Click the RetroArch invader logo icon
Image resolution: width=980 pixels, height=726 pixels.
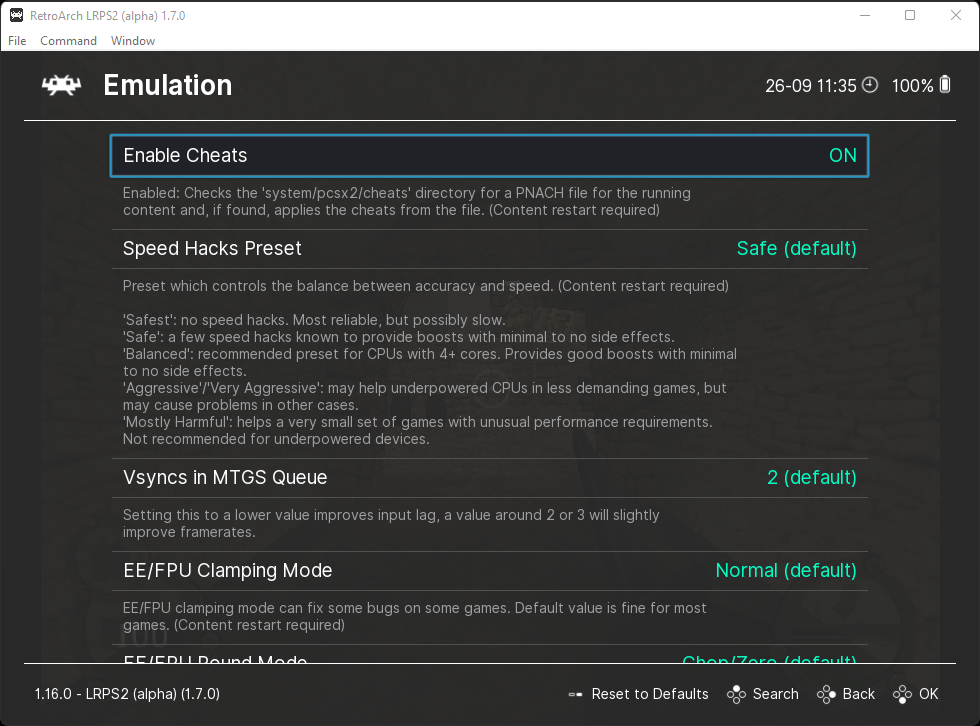click(61, 85)
